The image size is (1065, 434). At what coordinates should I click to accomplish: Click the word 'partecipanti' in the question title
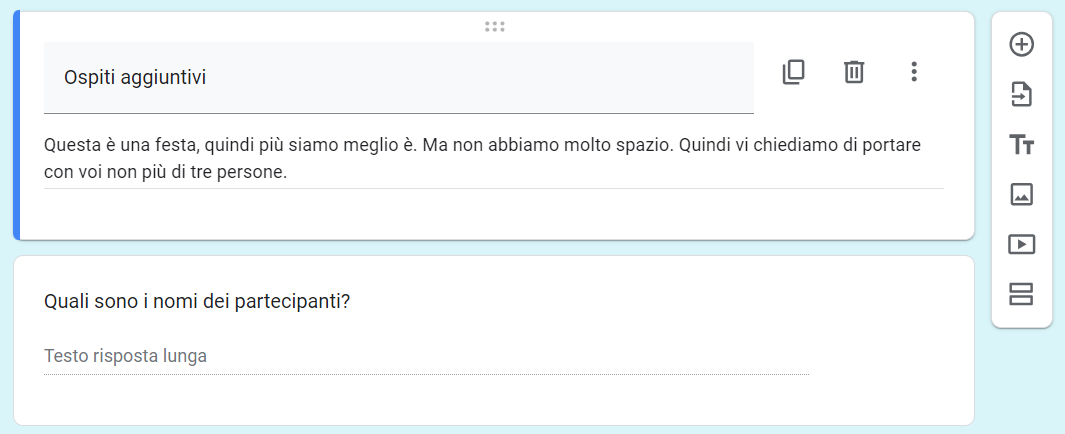pos(290,301)
